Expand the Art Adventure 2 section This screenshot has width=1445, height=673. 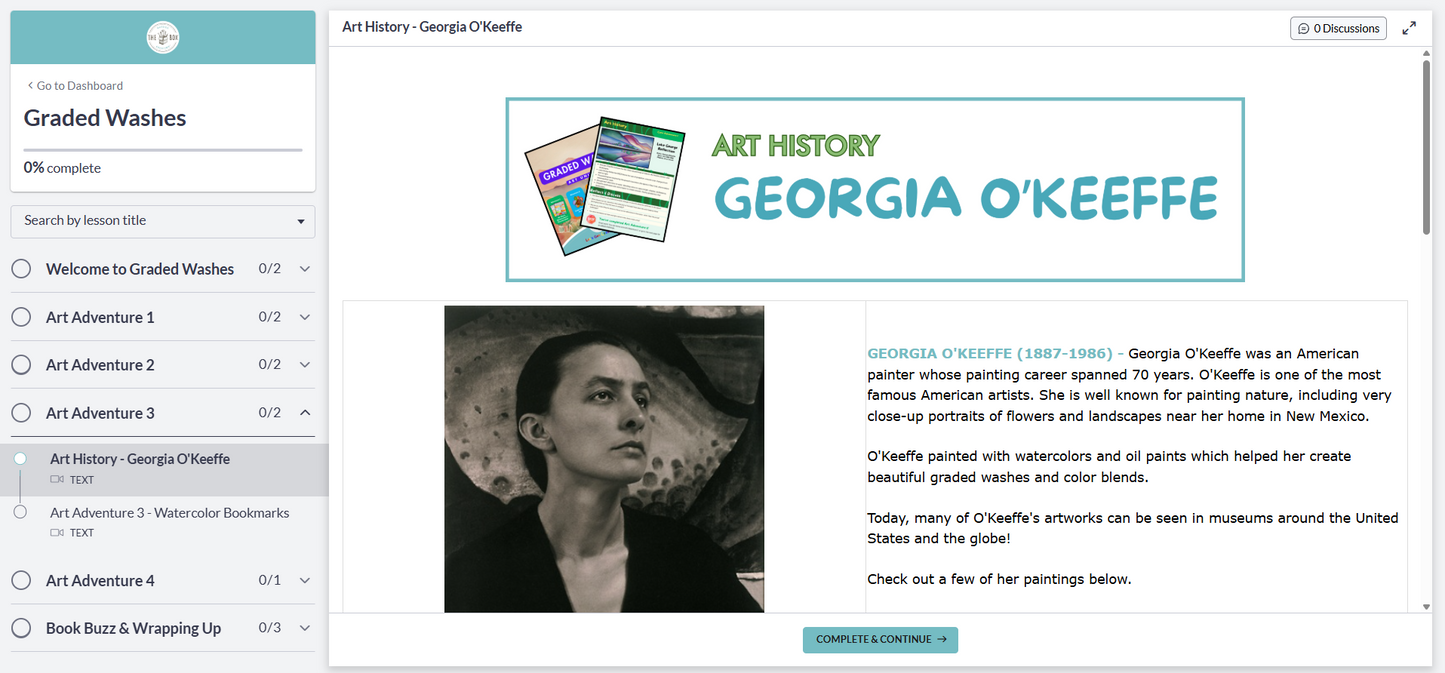click(x=305, y=364)
